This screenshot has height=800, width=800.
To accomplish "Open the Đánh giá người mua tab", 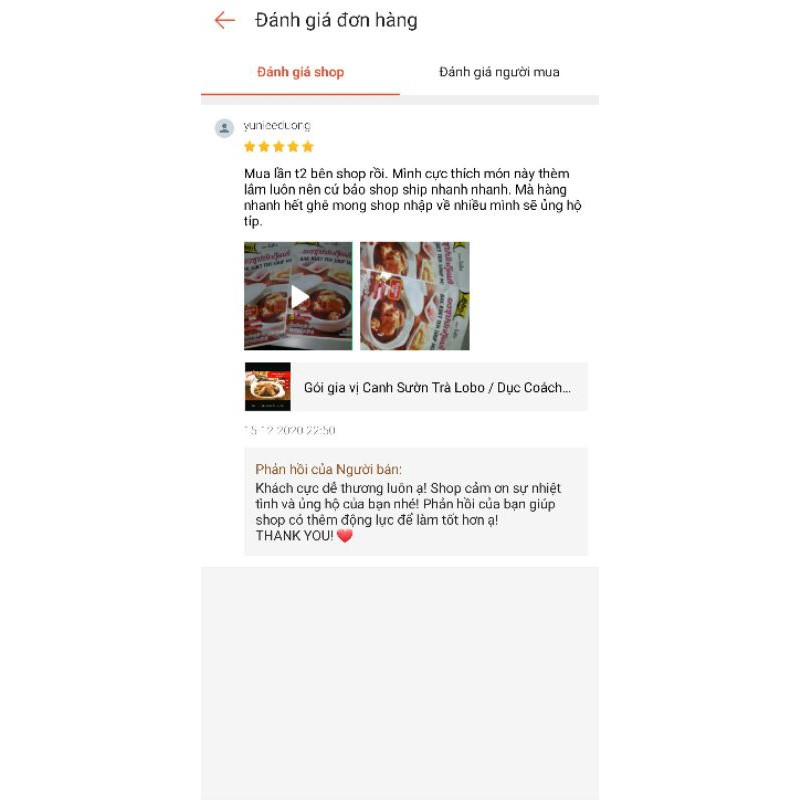I will [x=499, y=72].
